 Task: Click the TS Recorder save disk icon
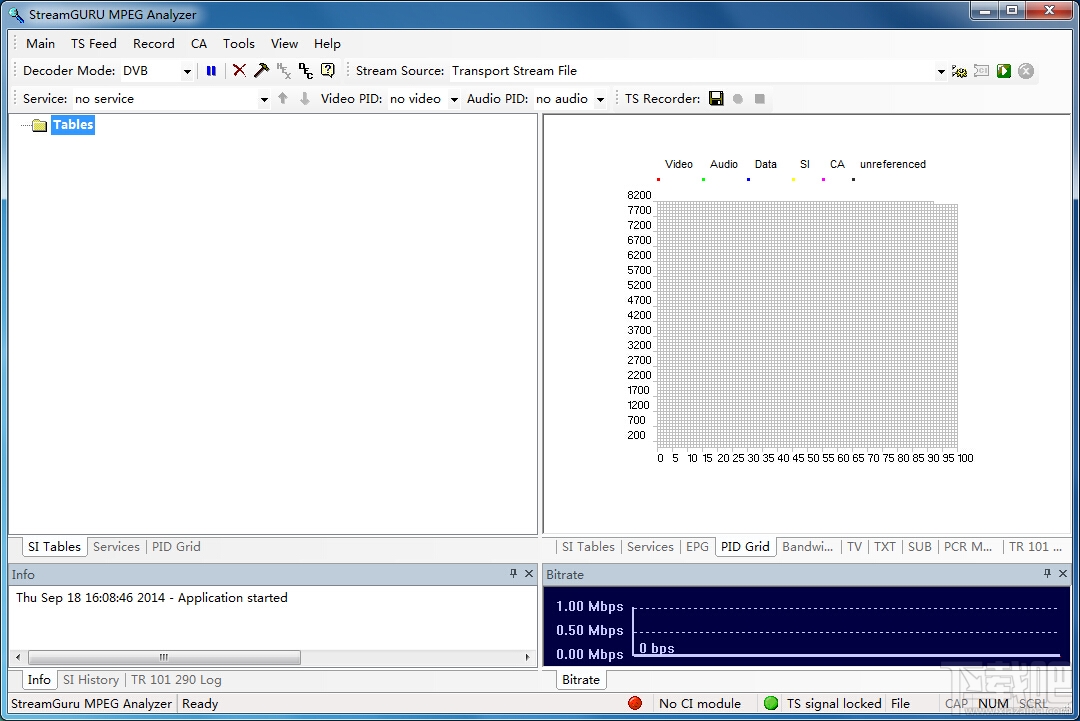pyautogui.click(x=716, y=99)
